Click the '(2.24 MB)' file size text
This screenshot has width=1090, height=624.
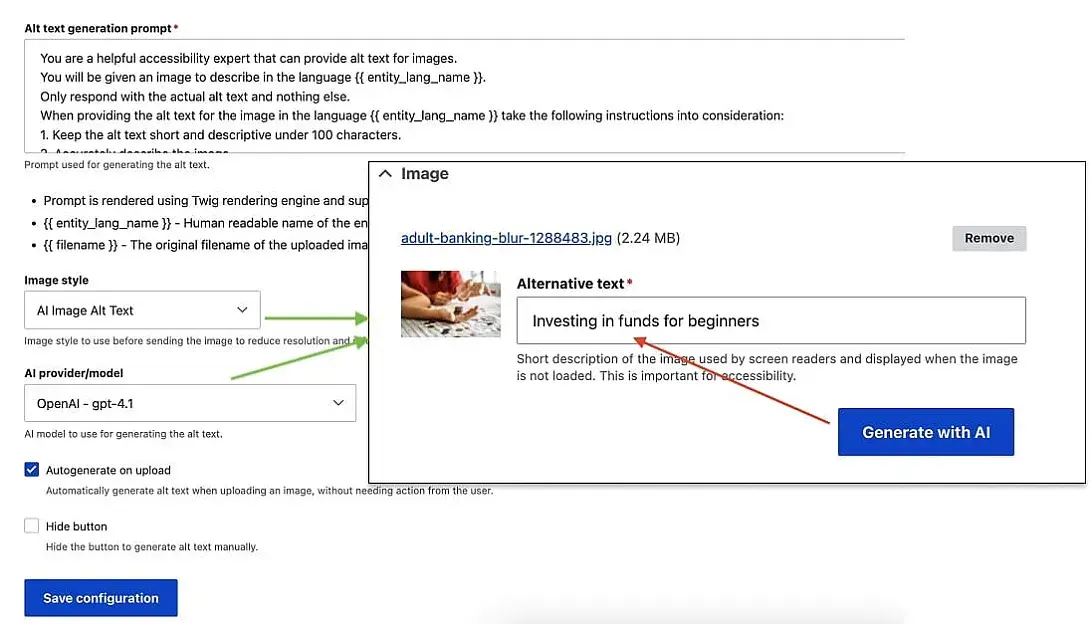coord(648,238)
